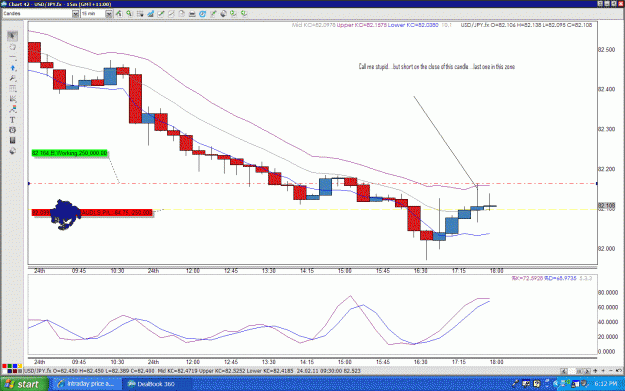Select the Fibonacci retracement lines tool

tap(12, 88)
